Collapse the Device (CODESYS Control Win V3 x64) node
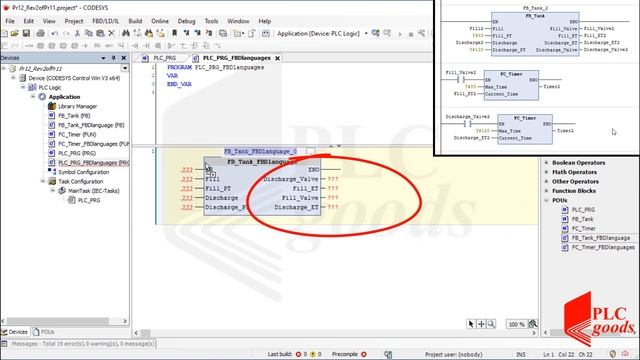The width and height of the screenshot is (640, 360). [13, 78]
